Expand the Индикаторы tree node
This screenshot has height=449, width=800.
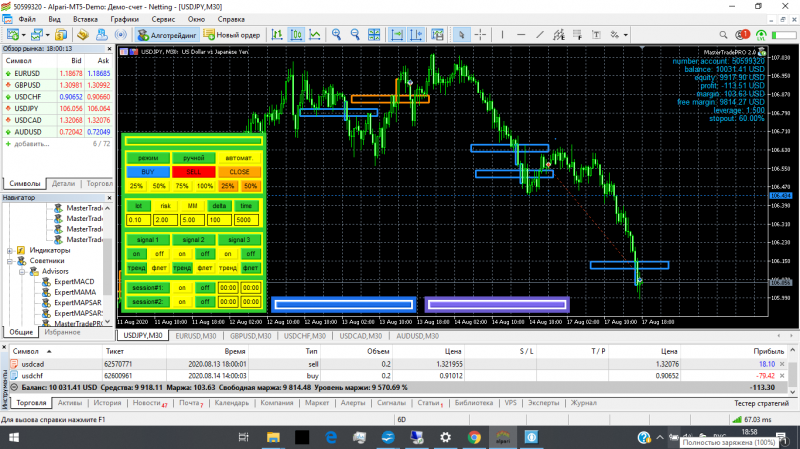coord(10,250)
